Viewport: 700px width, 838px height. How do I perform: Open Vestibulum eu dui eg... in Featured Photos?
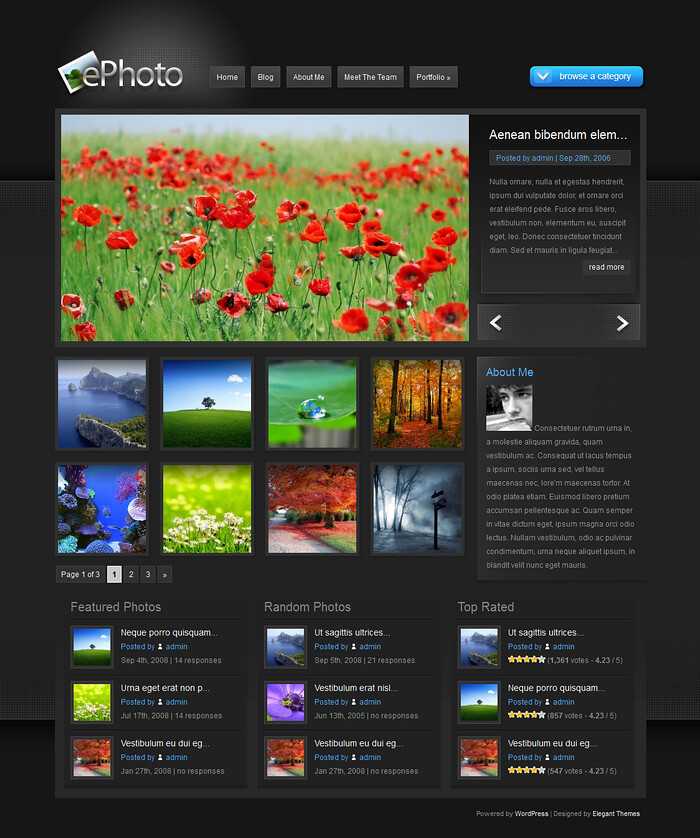click(x=165, y=743)
